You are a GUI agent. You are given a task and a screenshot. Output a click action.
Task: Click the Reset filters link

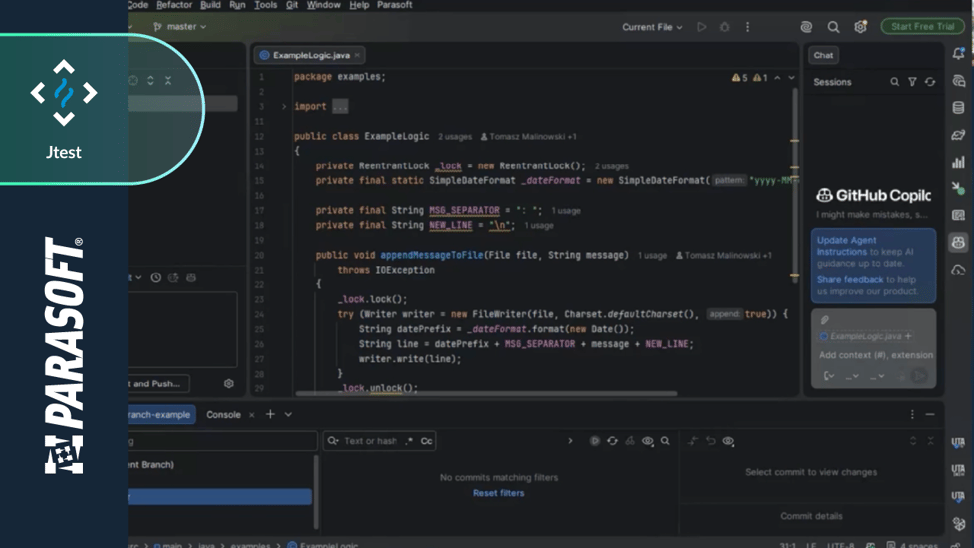point(498,493)
